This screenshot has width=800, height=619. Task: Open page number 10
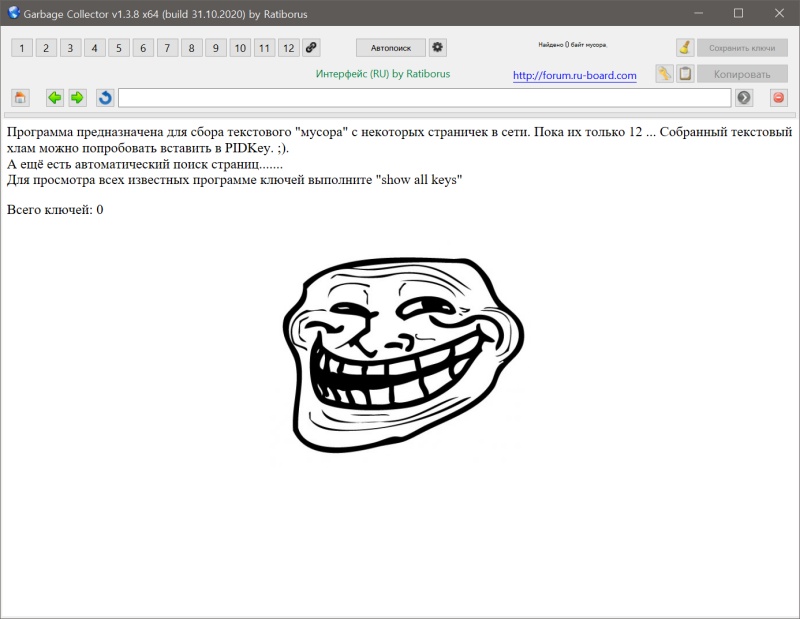240,48
